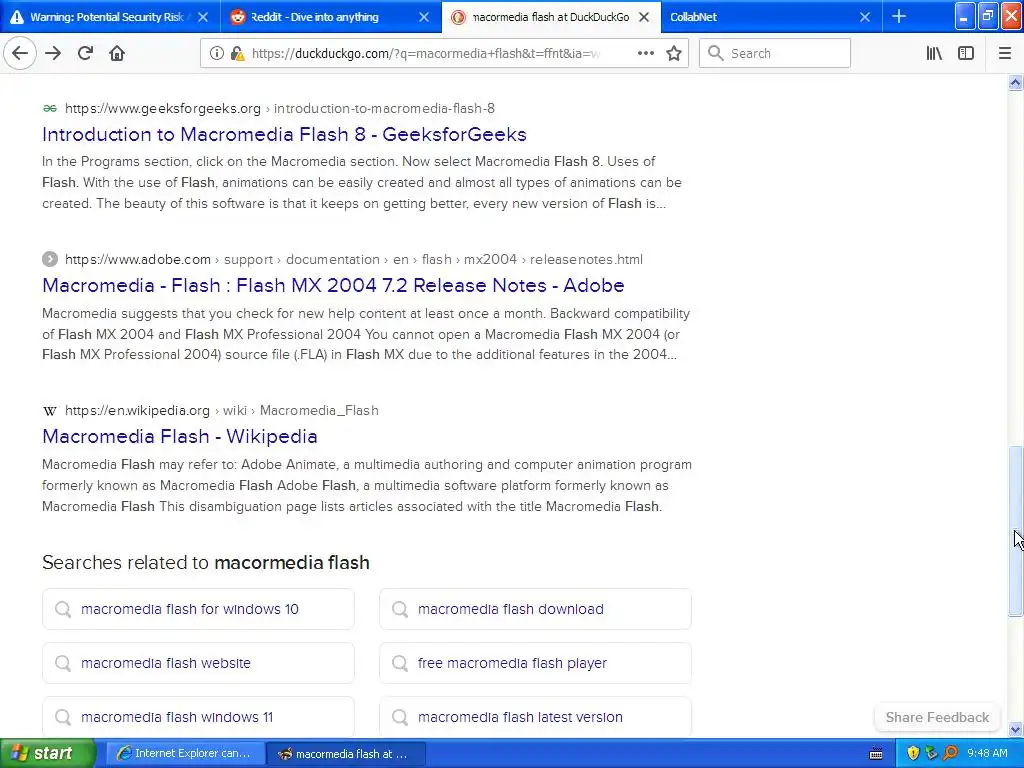
Task: Focus the DuckDuckGo URL address bar
Action: pyautogui.click(x=425, y=54)
